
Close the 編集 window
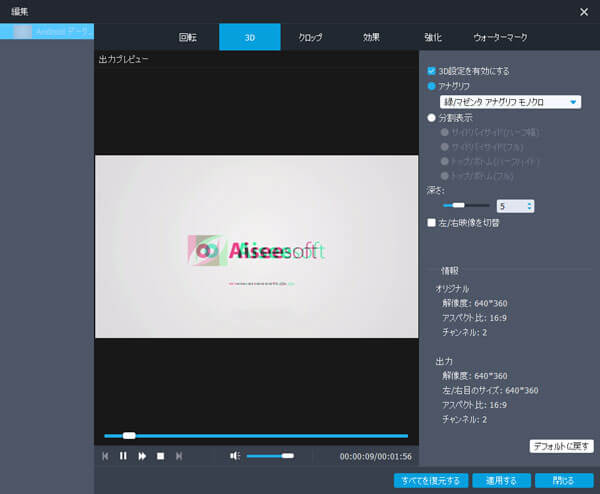pyautogui.click(x=584, y=12)
